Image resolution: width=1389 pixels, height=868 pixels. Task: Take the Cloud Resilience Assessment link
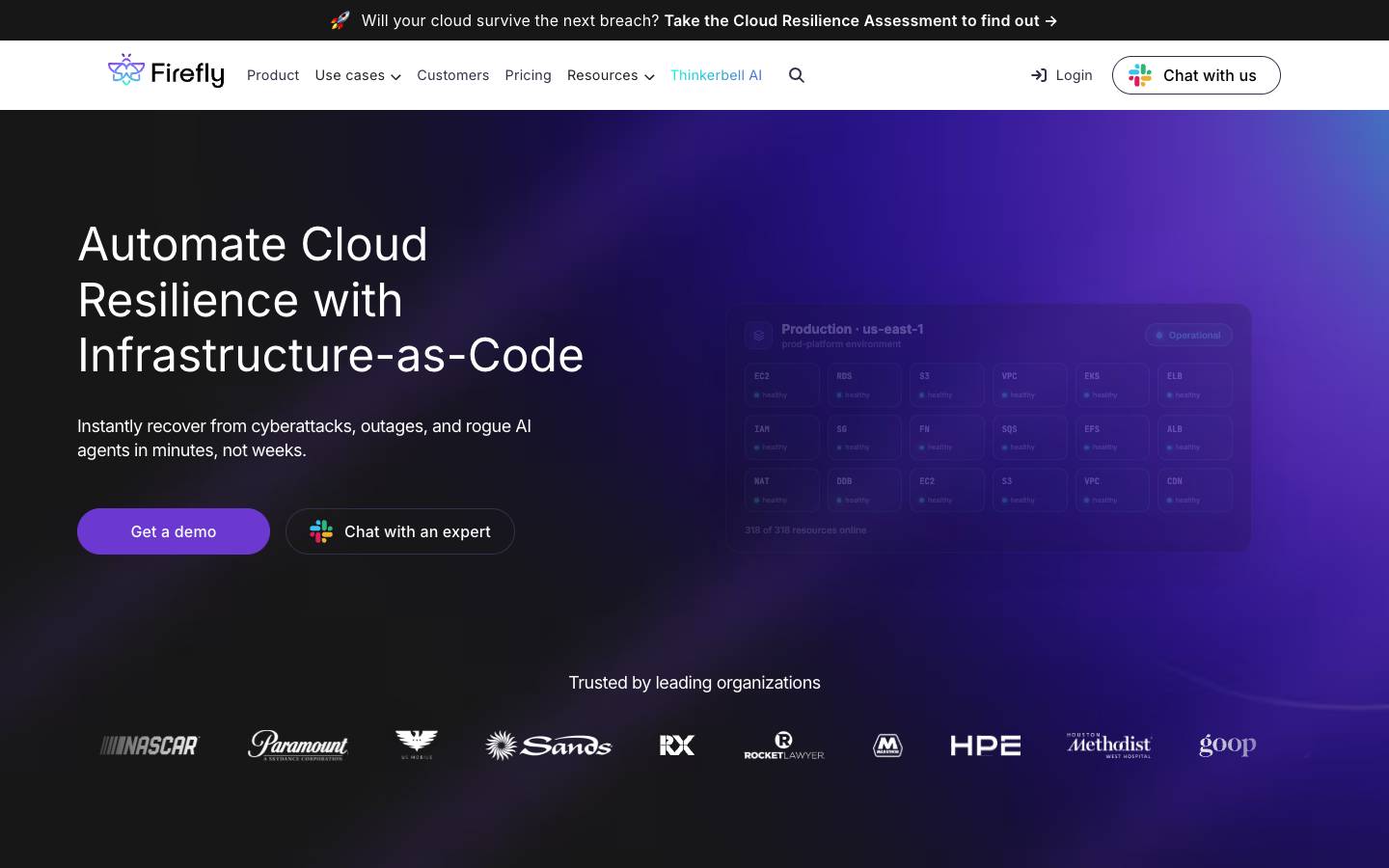point(860,20)
